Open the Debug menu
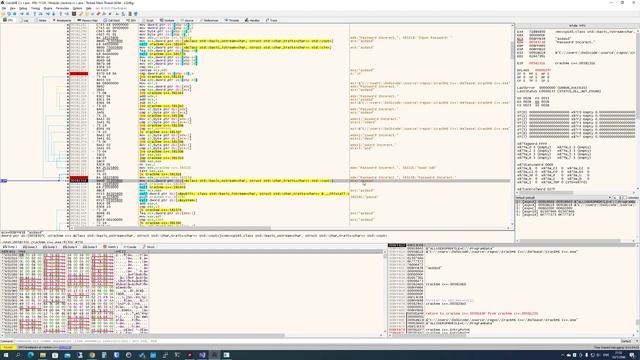The image size is (640, 360). click(23, 8)
